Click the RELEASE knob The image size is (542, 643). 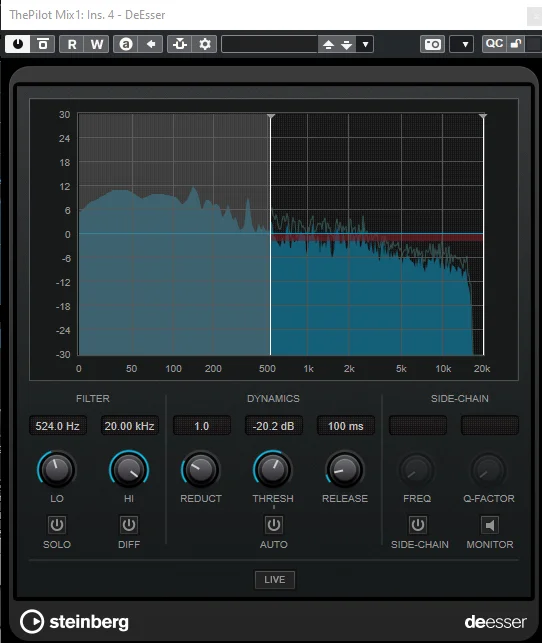click(x=345, y=470)
